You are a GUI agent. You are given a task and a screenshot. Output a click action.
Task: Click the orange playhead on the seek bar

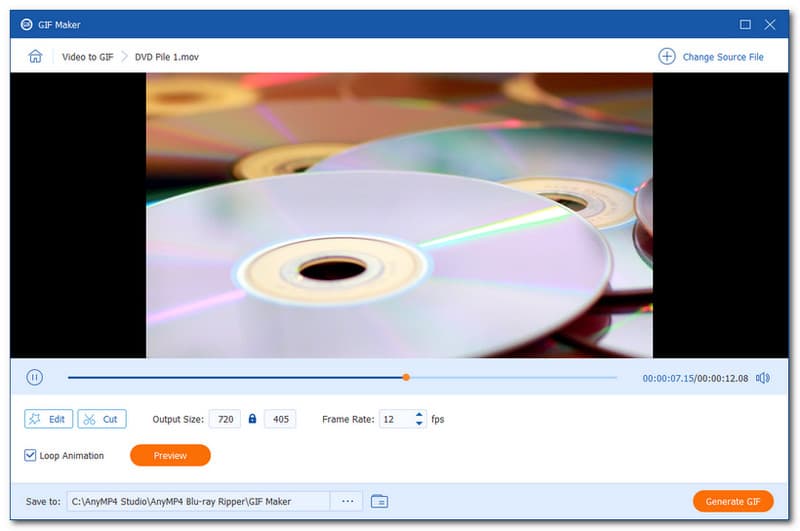click(406, 378)
